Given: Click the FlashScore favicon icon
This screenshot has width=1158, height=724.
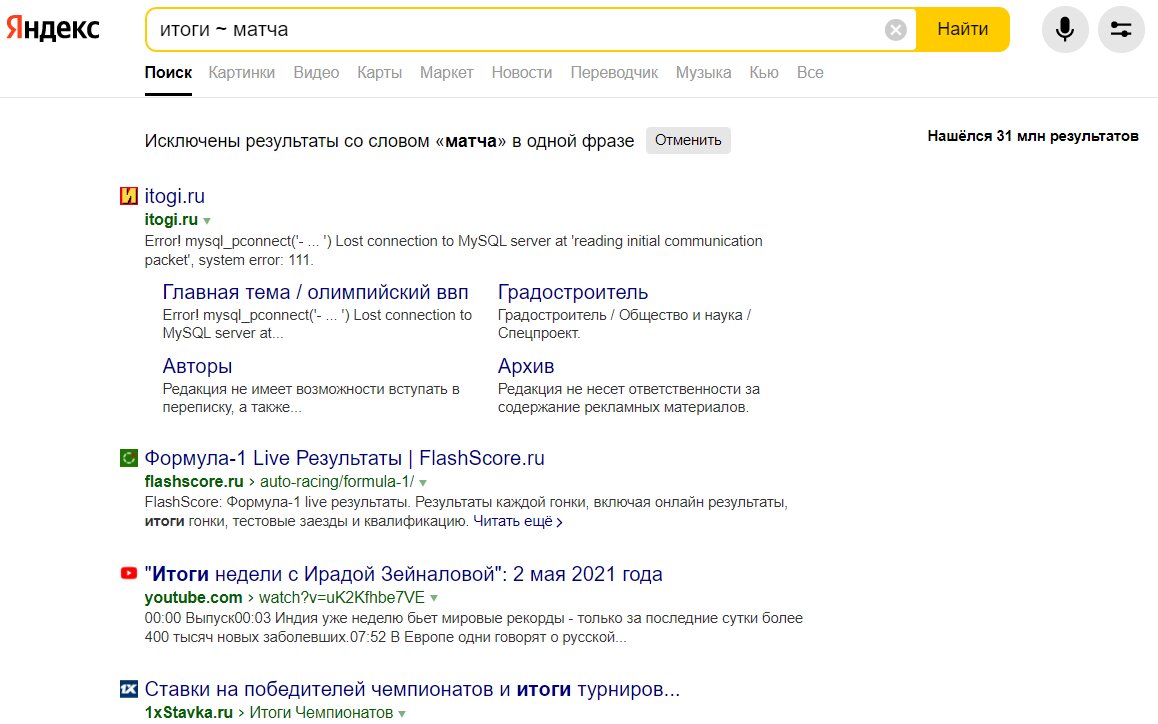Looking at the screenshot, I should pyautogui.click(x=129, y=458).
